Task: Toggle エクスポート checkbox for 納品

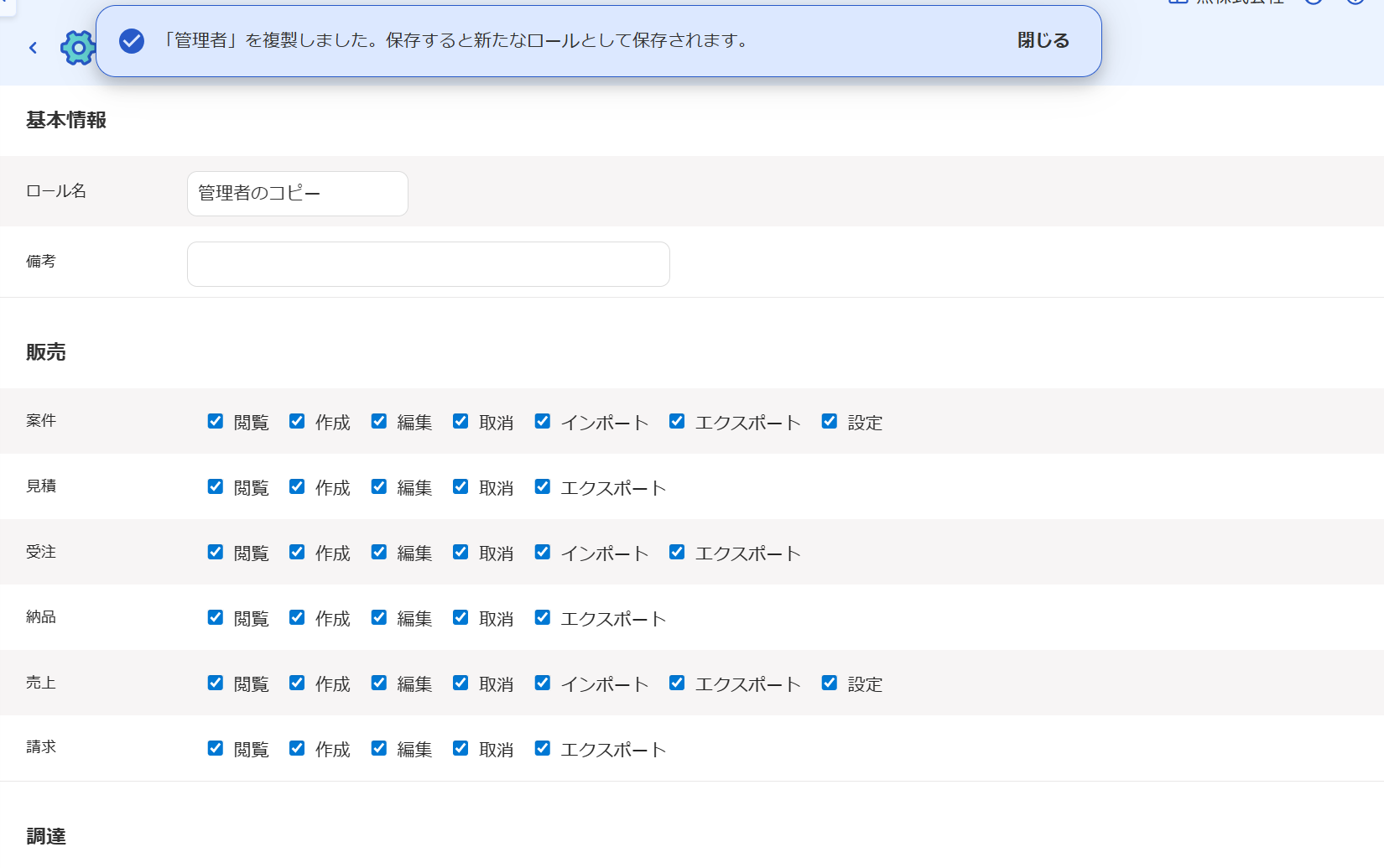Action: coord(543,617)
